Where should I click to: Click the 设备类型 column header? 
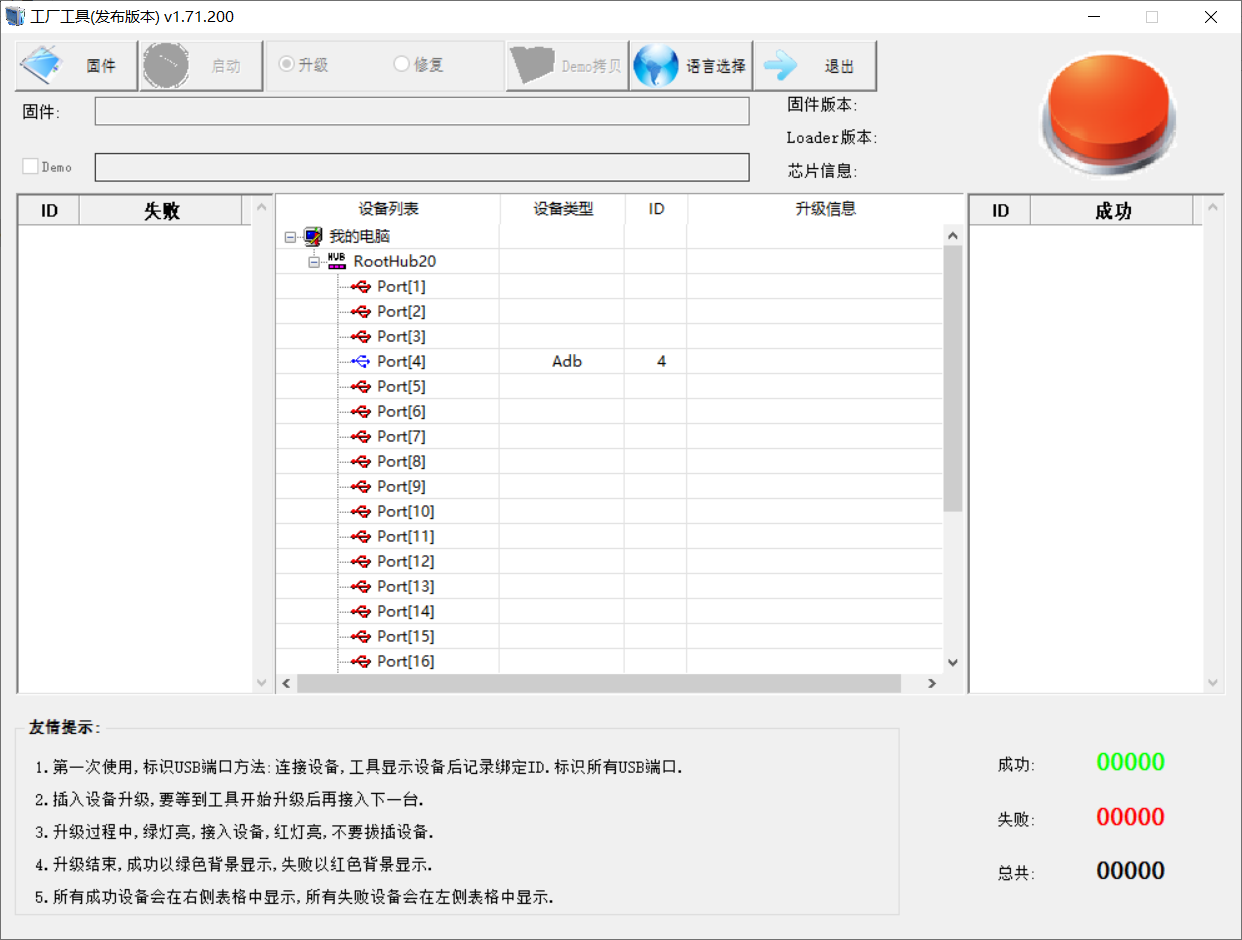tap(562, 209)
